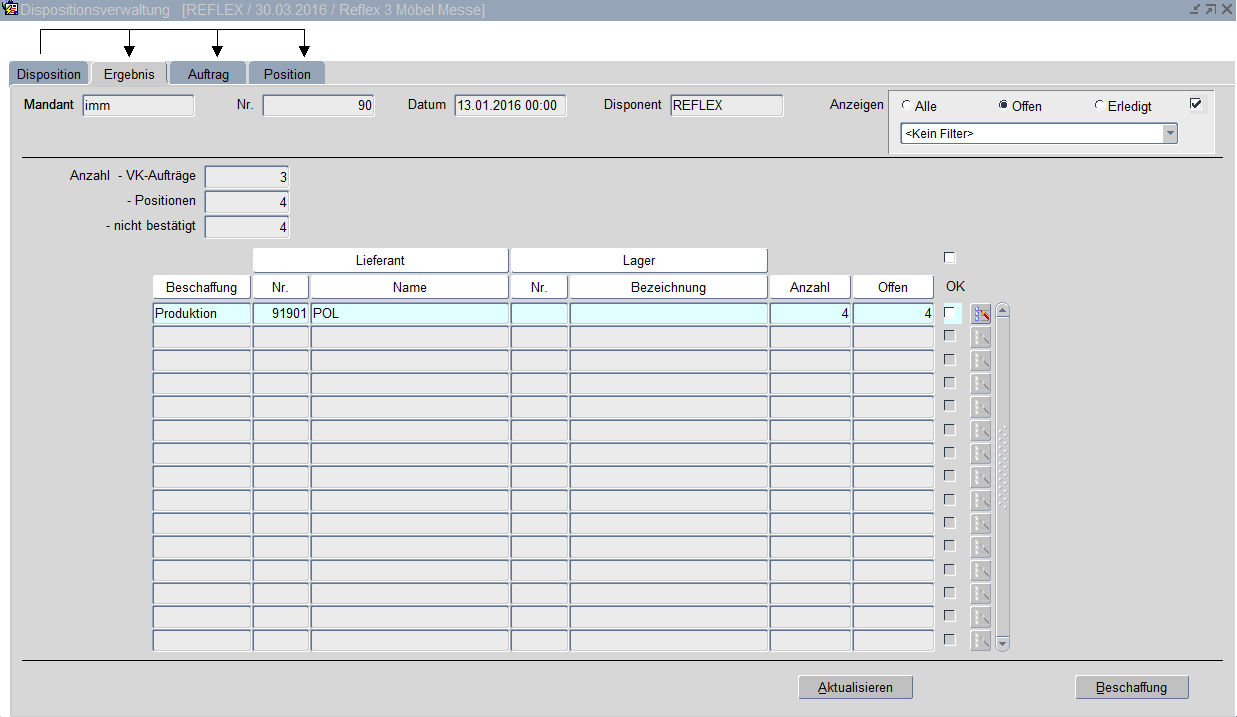Click the detail icon in the Produktion row

point(981,314)
